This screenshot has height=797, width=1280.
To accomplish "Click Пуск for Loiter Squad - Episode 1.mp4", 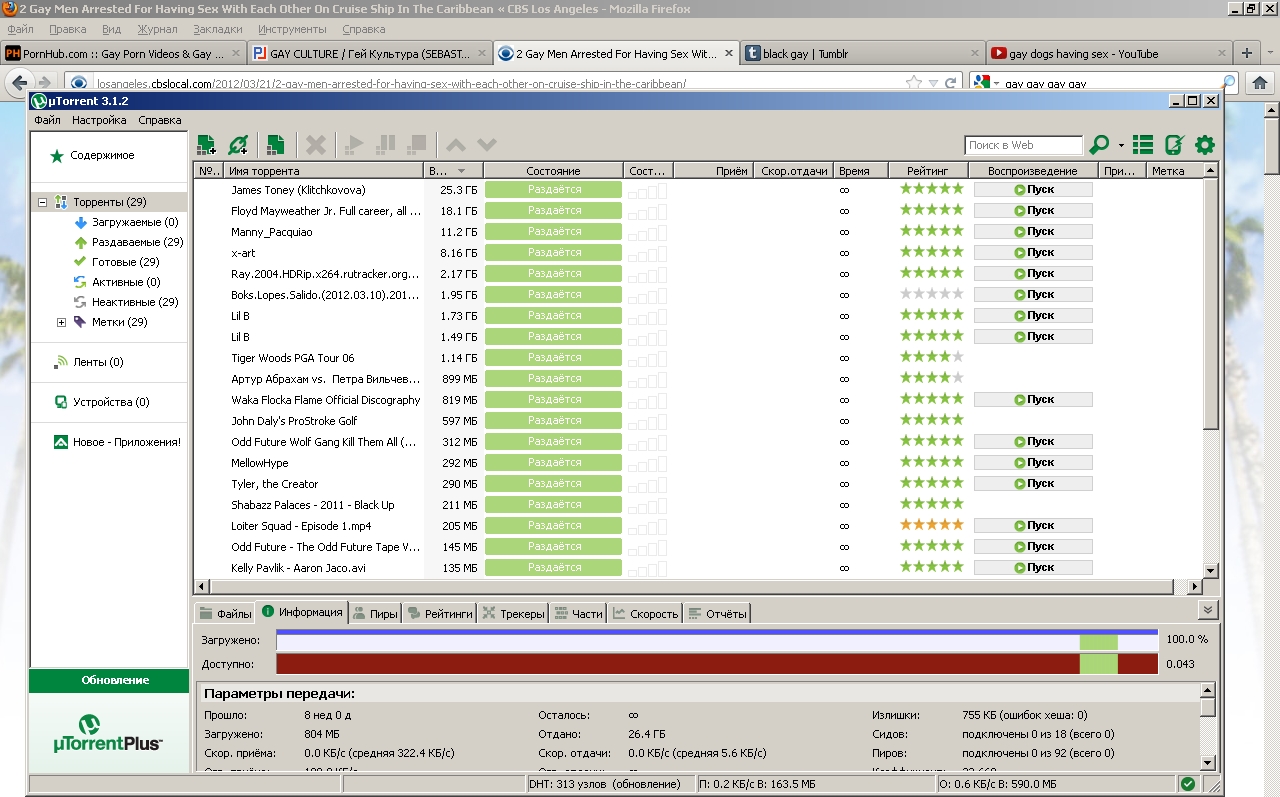I will point(1033,525).
